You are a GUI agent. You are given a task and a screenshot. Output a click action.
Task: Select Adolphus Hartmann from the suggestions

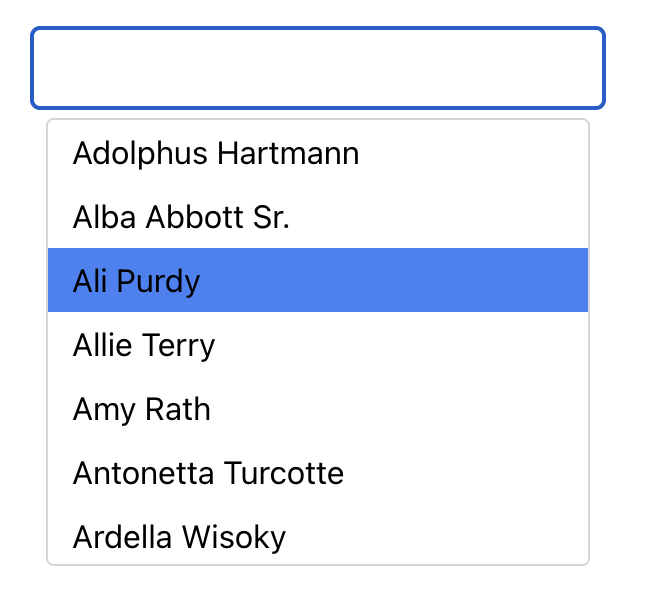216,154
